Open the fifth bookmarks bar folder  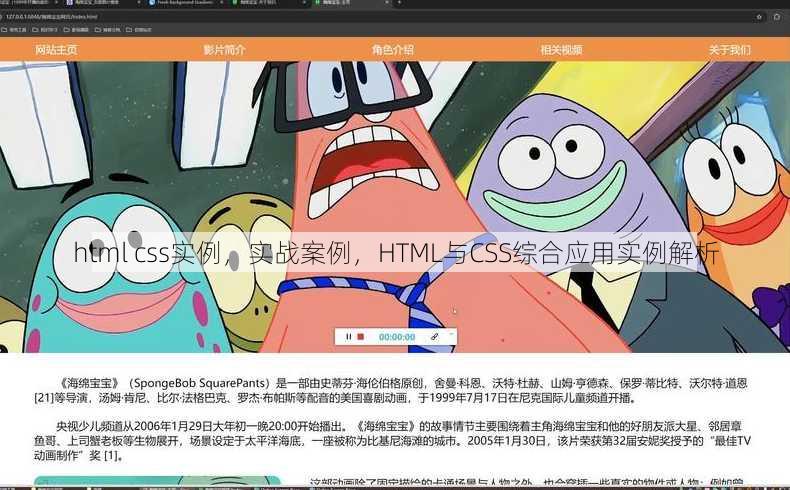coord(139,30)
